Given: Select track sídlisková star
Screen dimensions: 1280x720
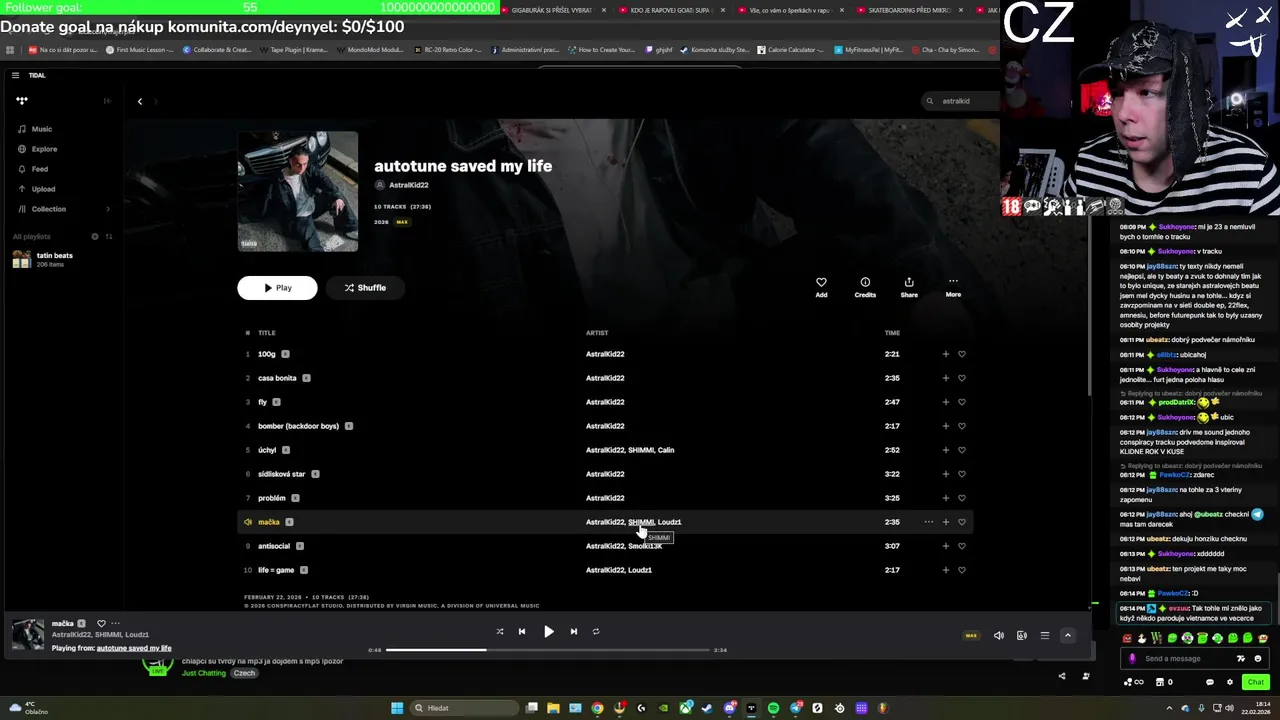Looking at the screenshot, I should coord(281,474).
